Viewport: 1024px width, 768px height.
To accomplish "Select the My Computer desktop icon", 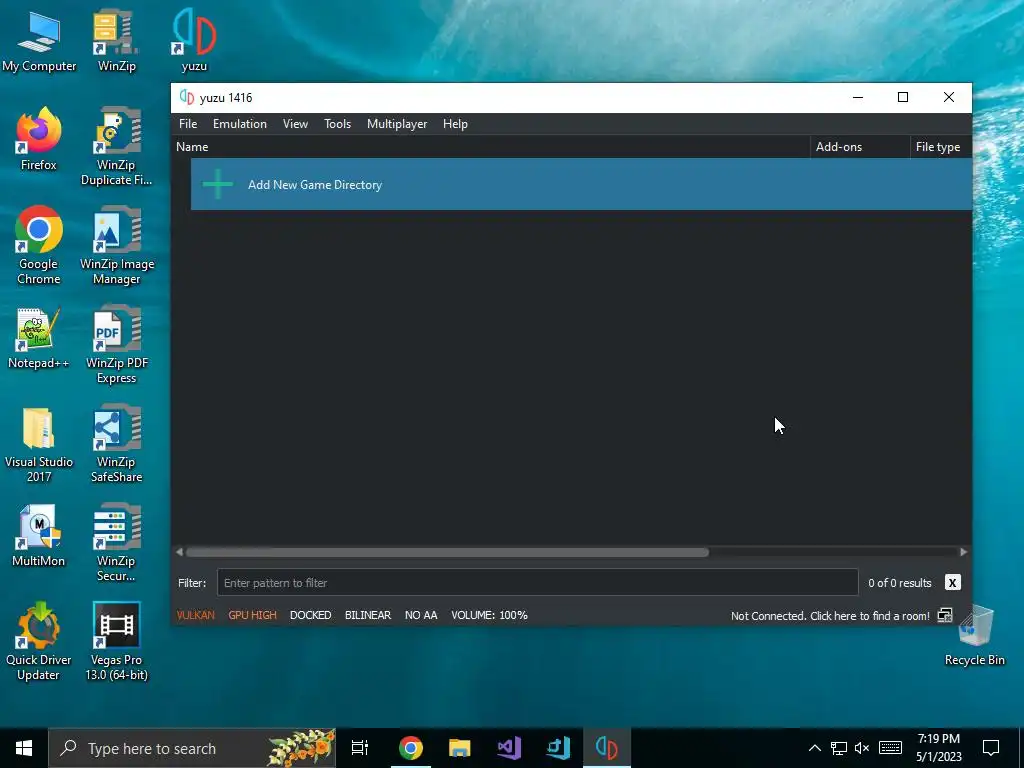I will tap(39, 42).
